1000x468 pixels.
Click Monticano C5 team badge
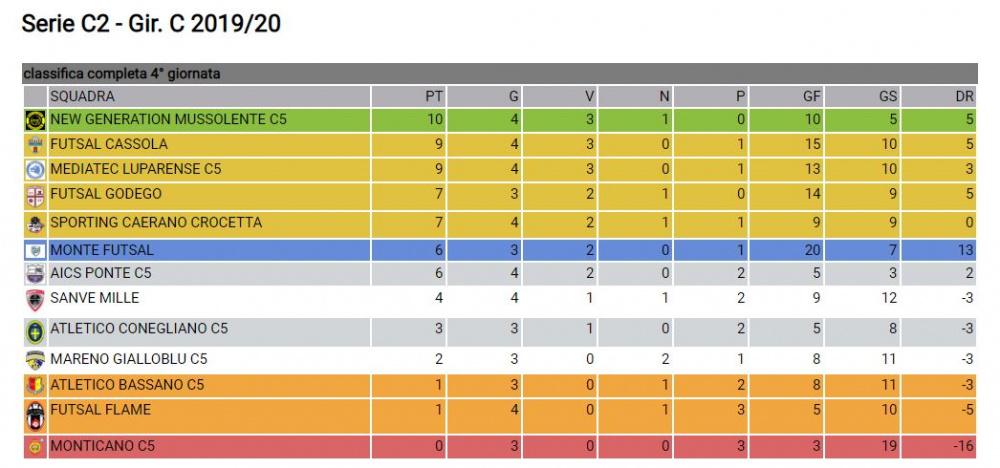click(x=35, y=447)
